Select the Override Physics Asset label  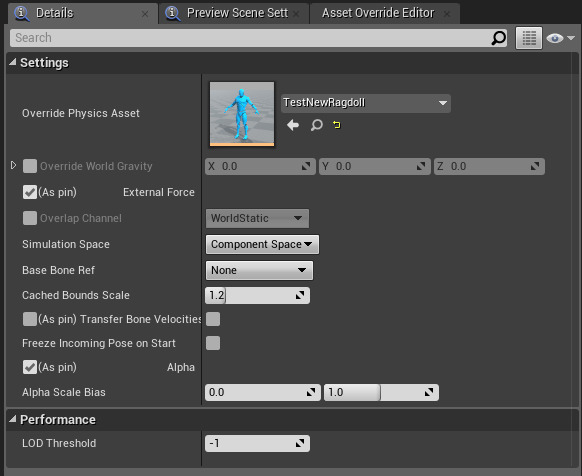81,113
